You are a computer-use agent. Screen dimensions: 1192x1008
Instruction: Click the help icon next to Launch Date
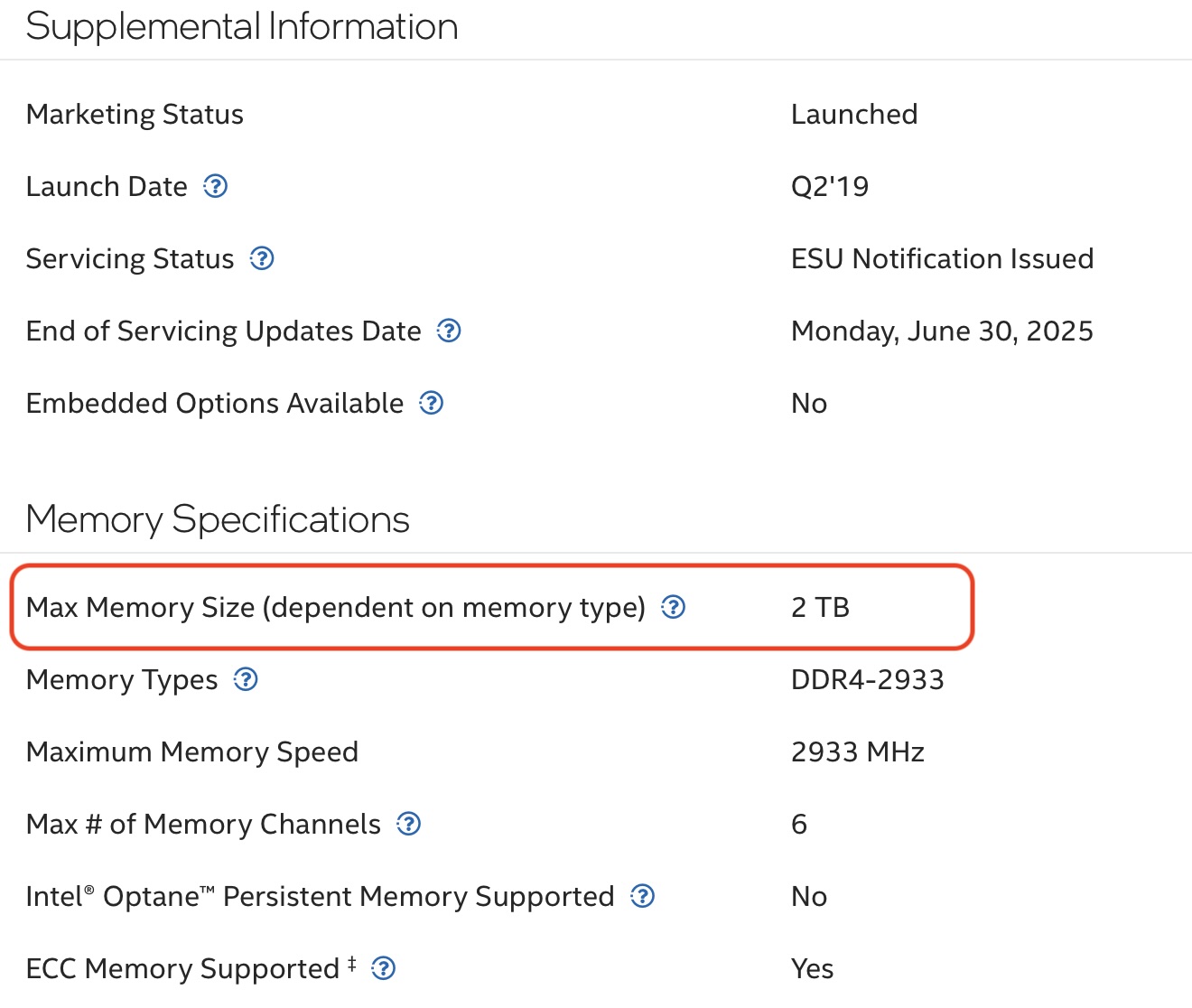215,187
